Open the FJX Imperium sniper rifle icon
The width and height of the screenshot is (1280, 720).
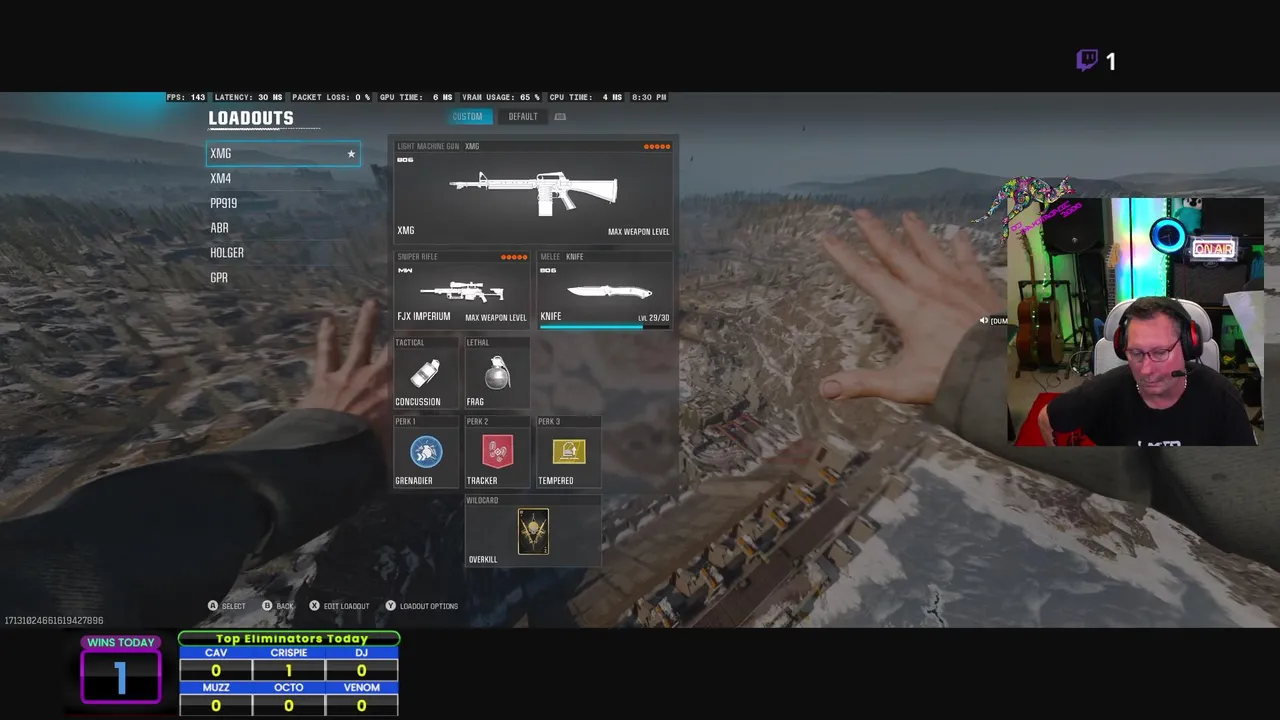click(462, 291)
